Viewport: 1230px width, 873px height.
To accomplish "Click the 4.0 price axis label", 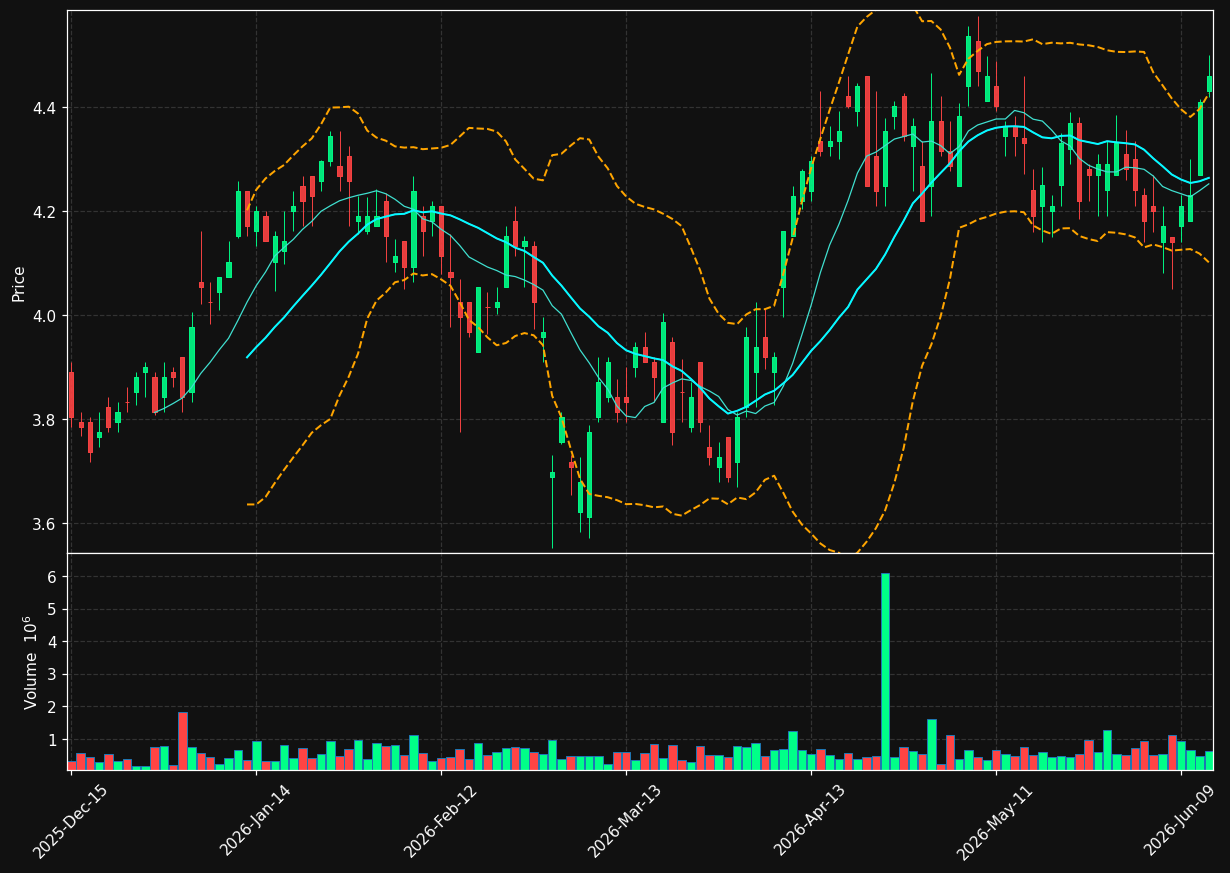I will point(44,316).
